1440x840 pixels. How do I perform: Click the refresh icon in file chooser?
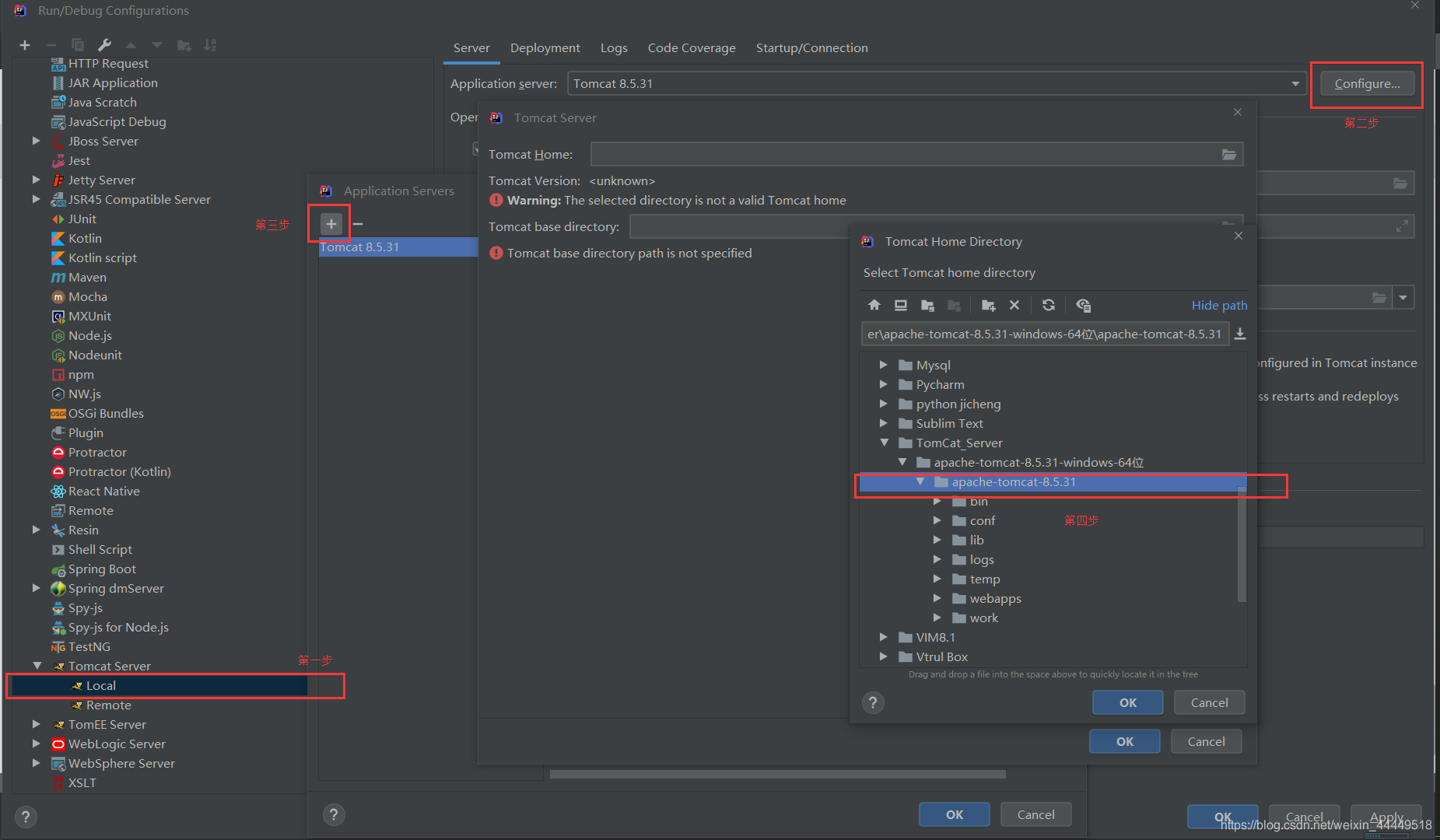pos(1049,305)
